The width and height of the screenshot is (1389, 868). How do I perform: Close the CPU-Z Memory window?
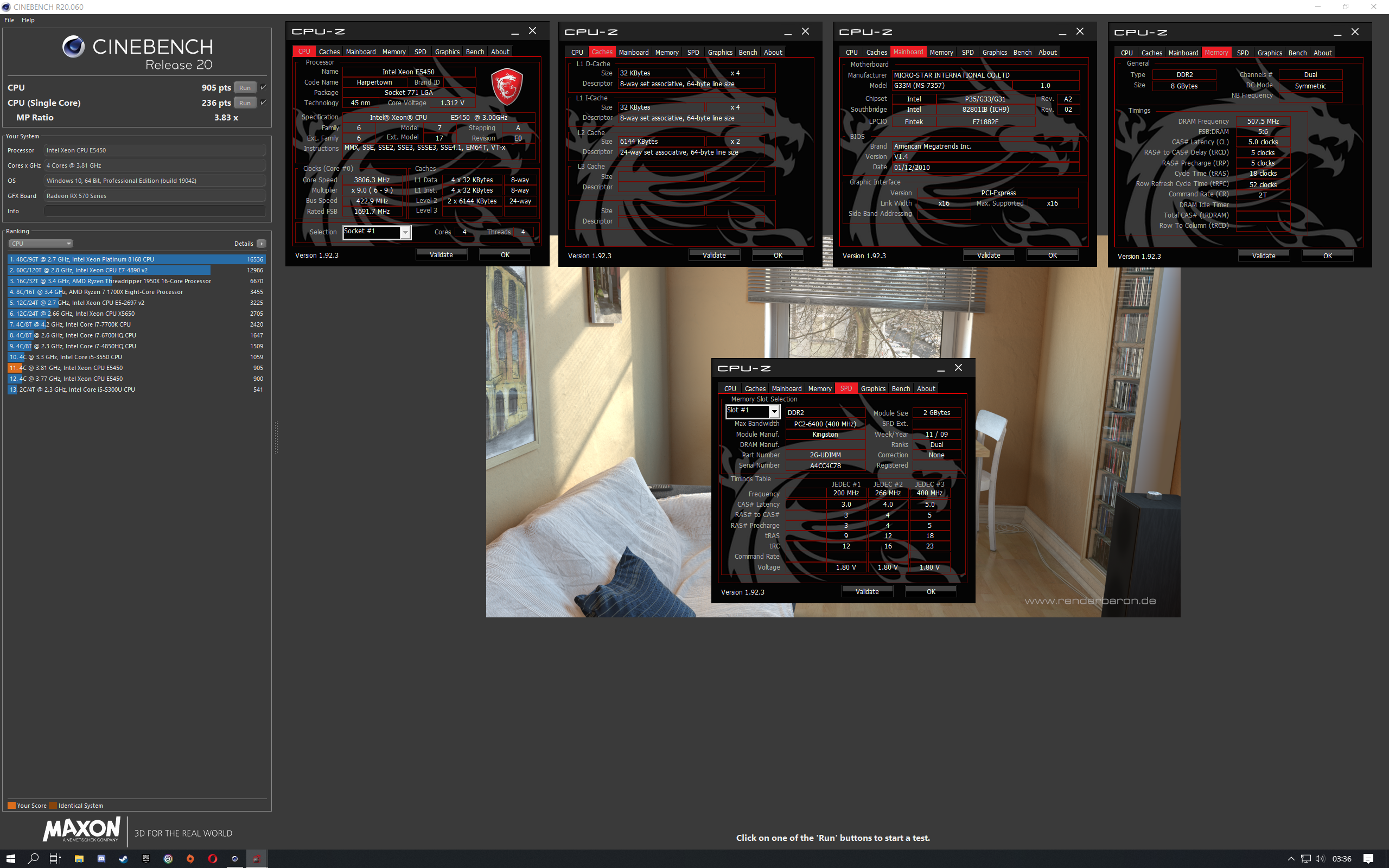1355,32
